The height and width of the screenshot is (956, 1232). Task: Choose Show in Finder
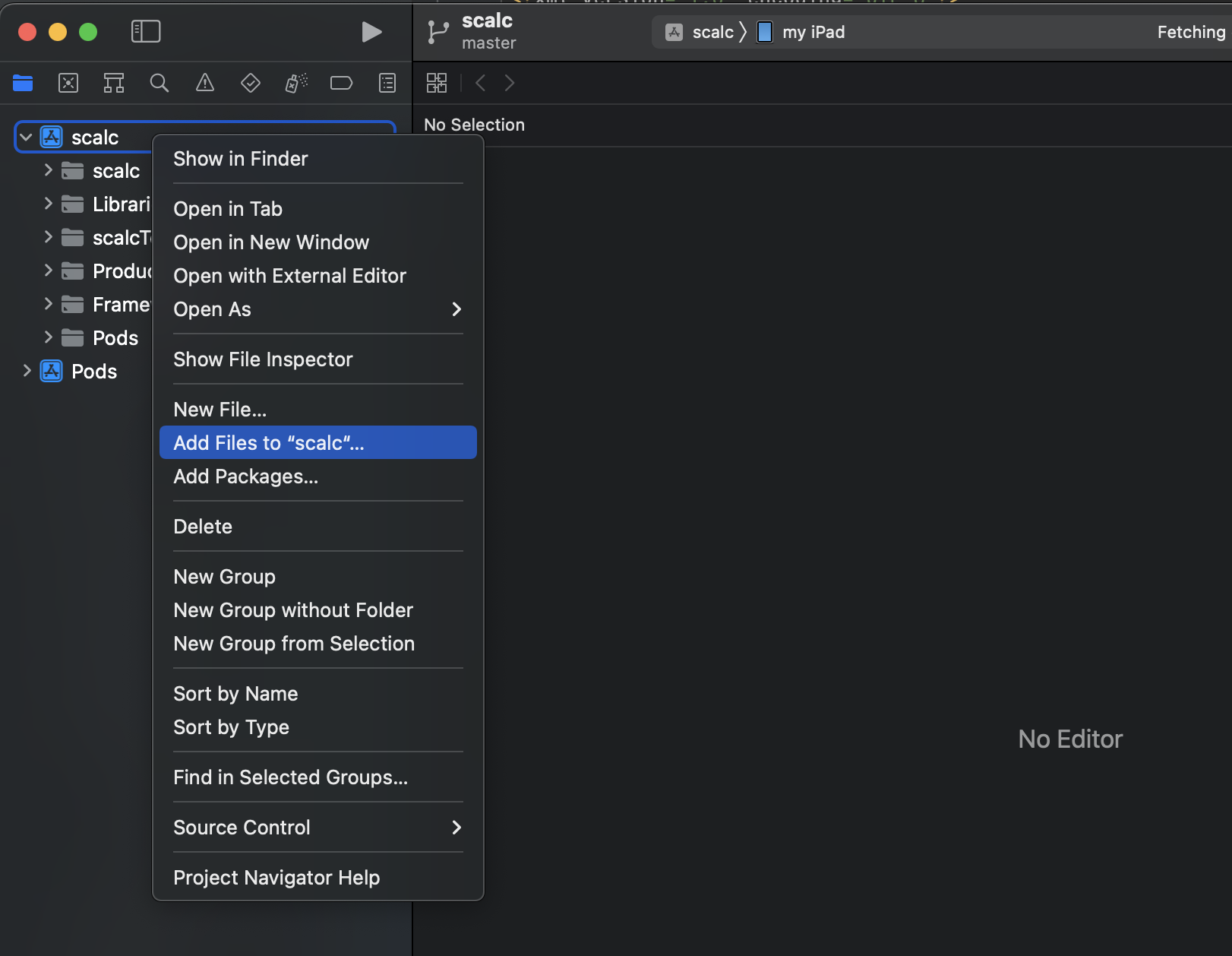(x=317, y=159)
